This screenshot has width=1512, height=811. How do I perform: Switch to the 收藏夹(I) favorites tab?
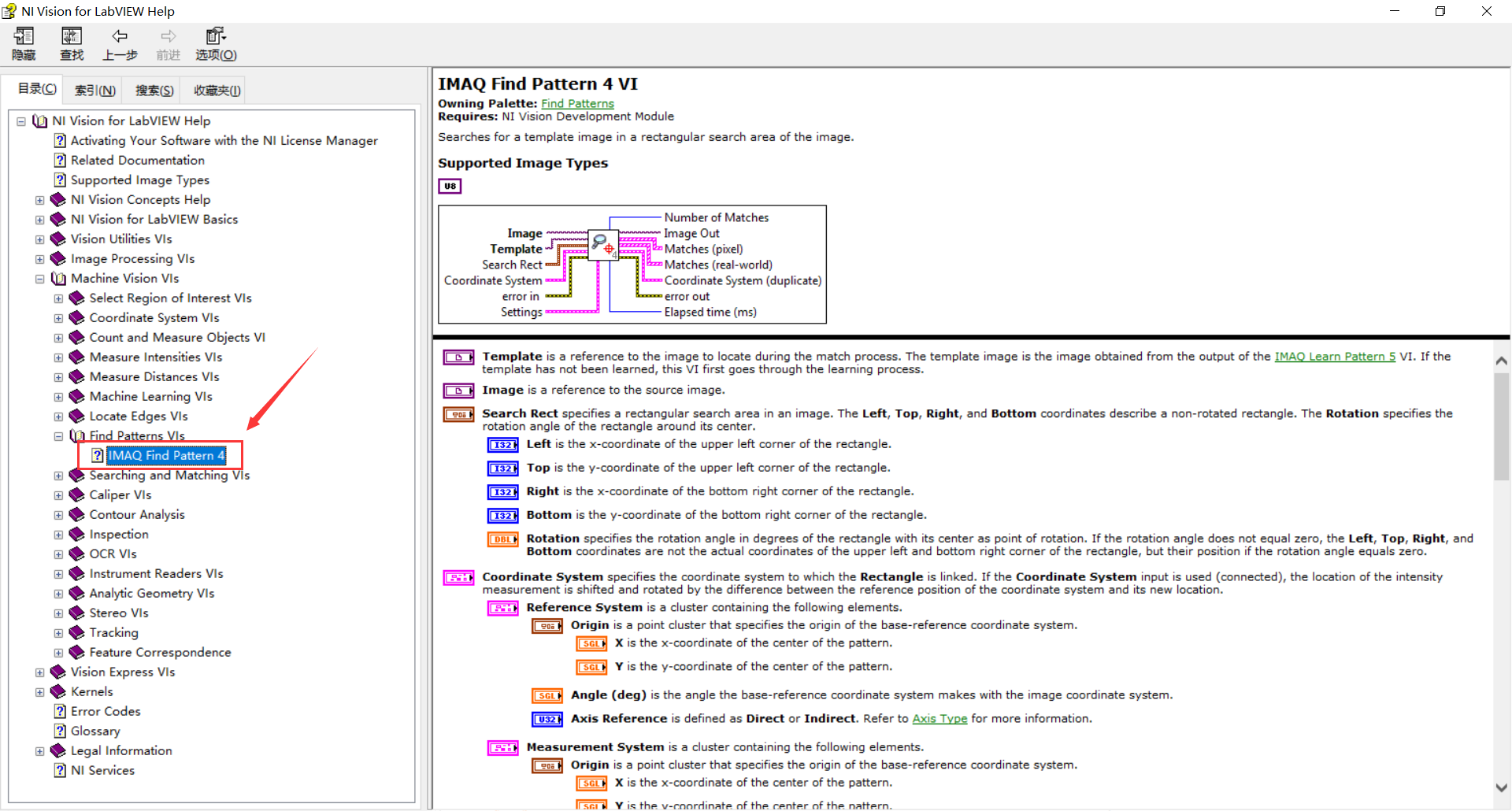[x=217, y=91]
